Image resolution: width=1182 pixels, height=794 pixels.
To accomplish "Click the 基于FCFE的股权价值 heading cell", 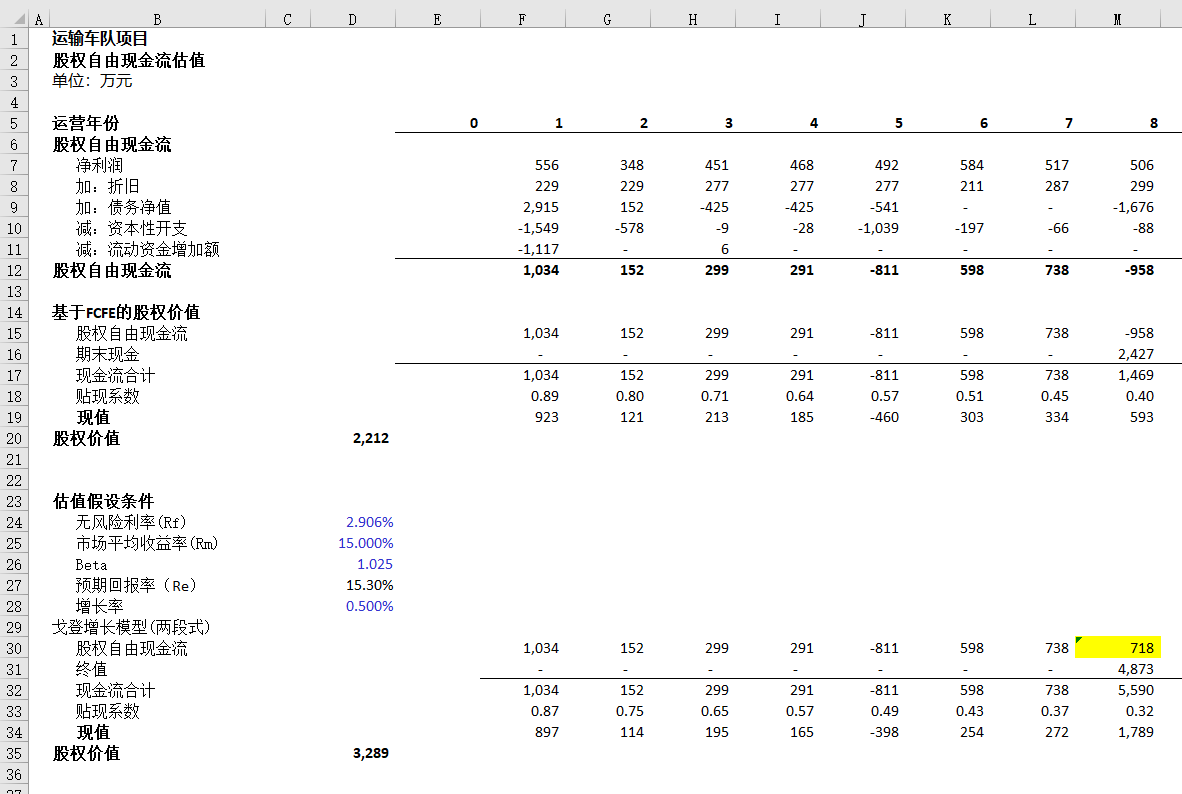I will pyautogui.click(x=126, y=312).
